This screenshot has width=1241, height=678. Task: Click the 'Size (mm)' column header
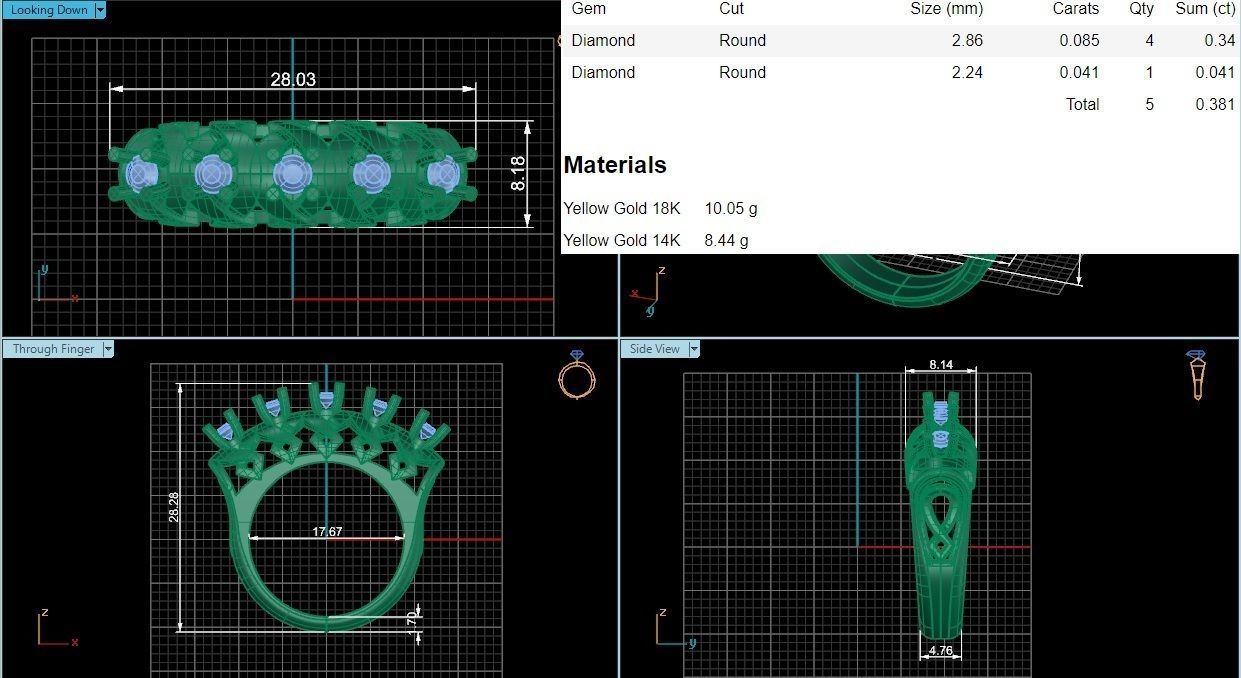click(x=947, y=8)
